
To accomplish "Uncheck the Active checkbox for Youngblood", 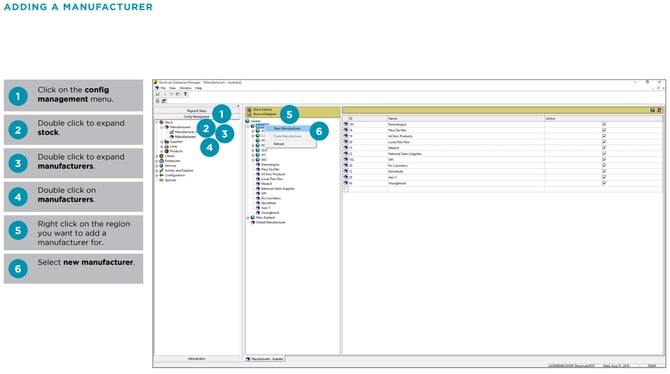I will pos(604,183).
